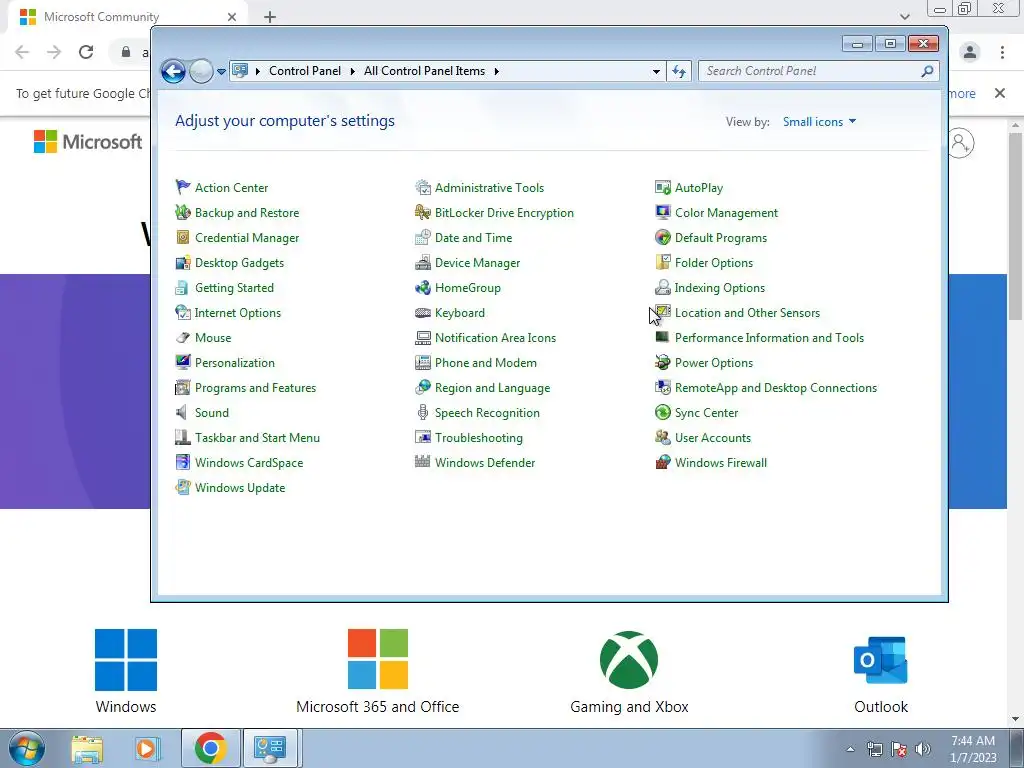The height and width of the screenshot is (768, 1024).
Task: Open the Sound speaker icon in Control Panel
Action: (183, 413)
